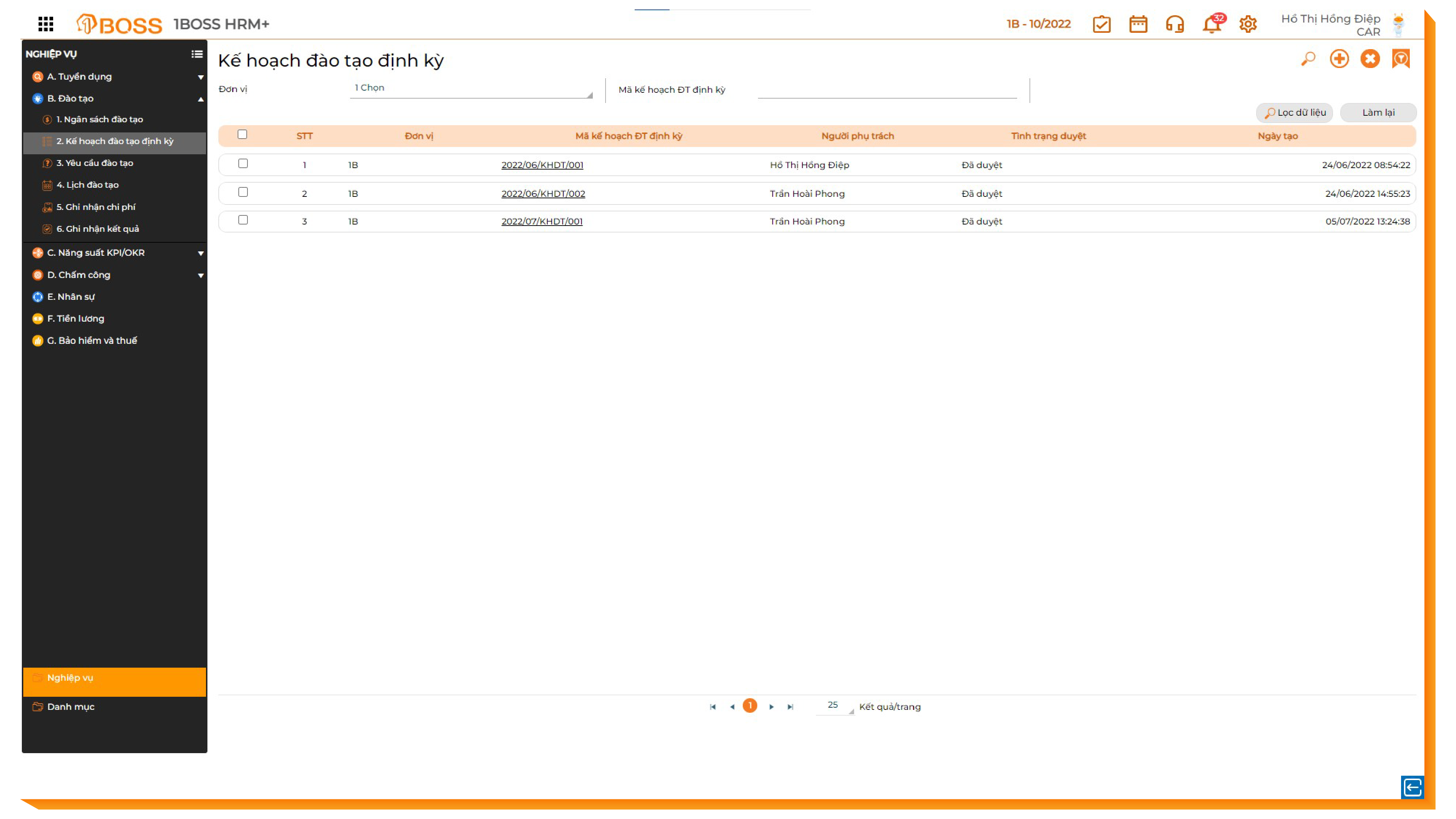Screen dimensions: 1456x819
Task: Select 4. Lịch đào tạo menu item
Action: coord(88,185)
